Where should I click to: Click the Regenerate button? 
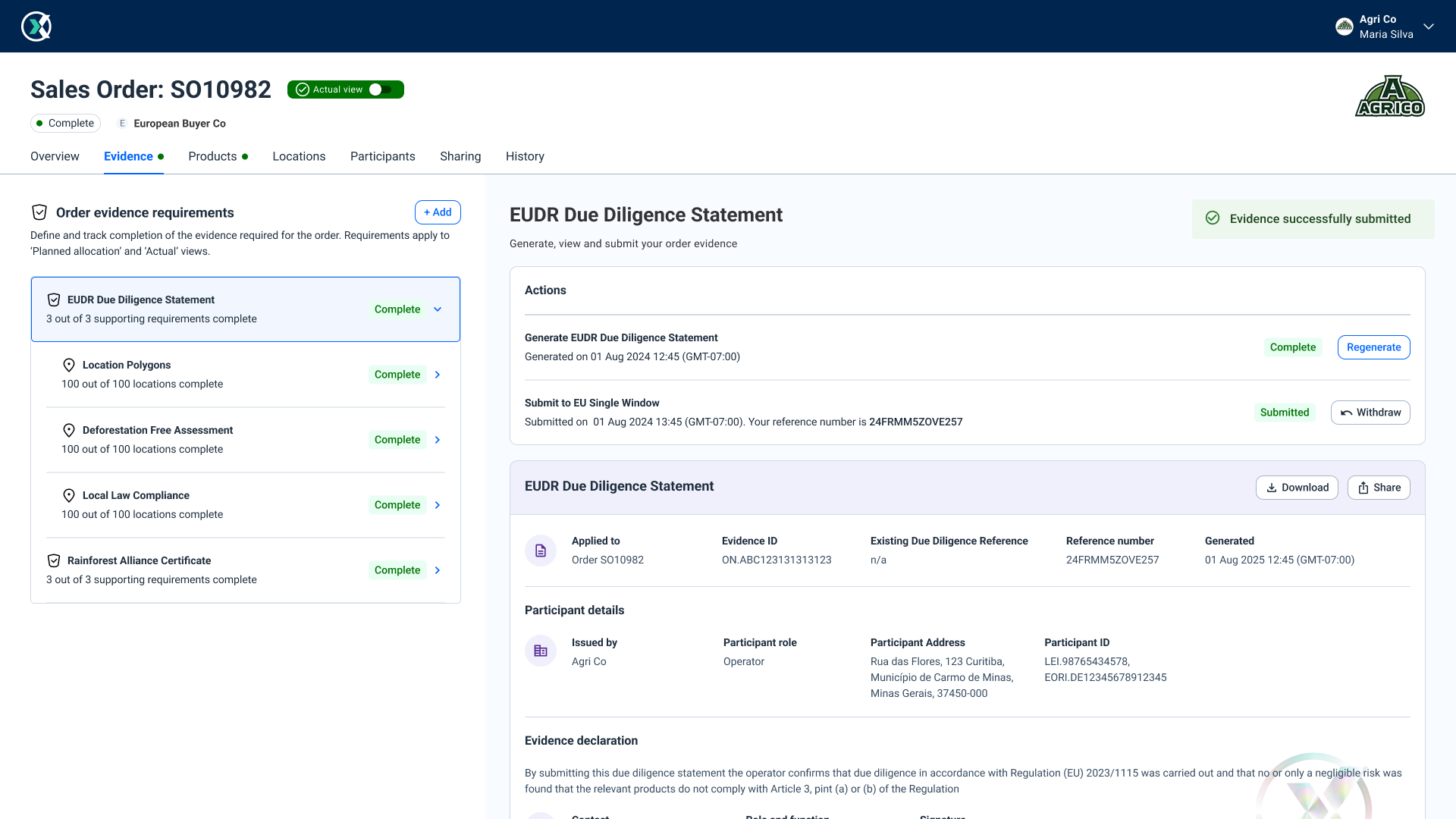(x=1373, y=347)
